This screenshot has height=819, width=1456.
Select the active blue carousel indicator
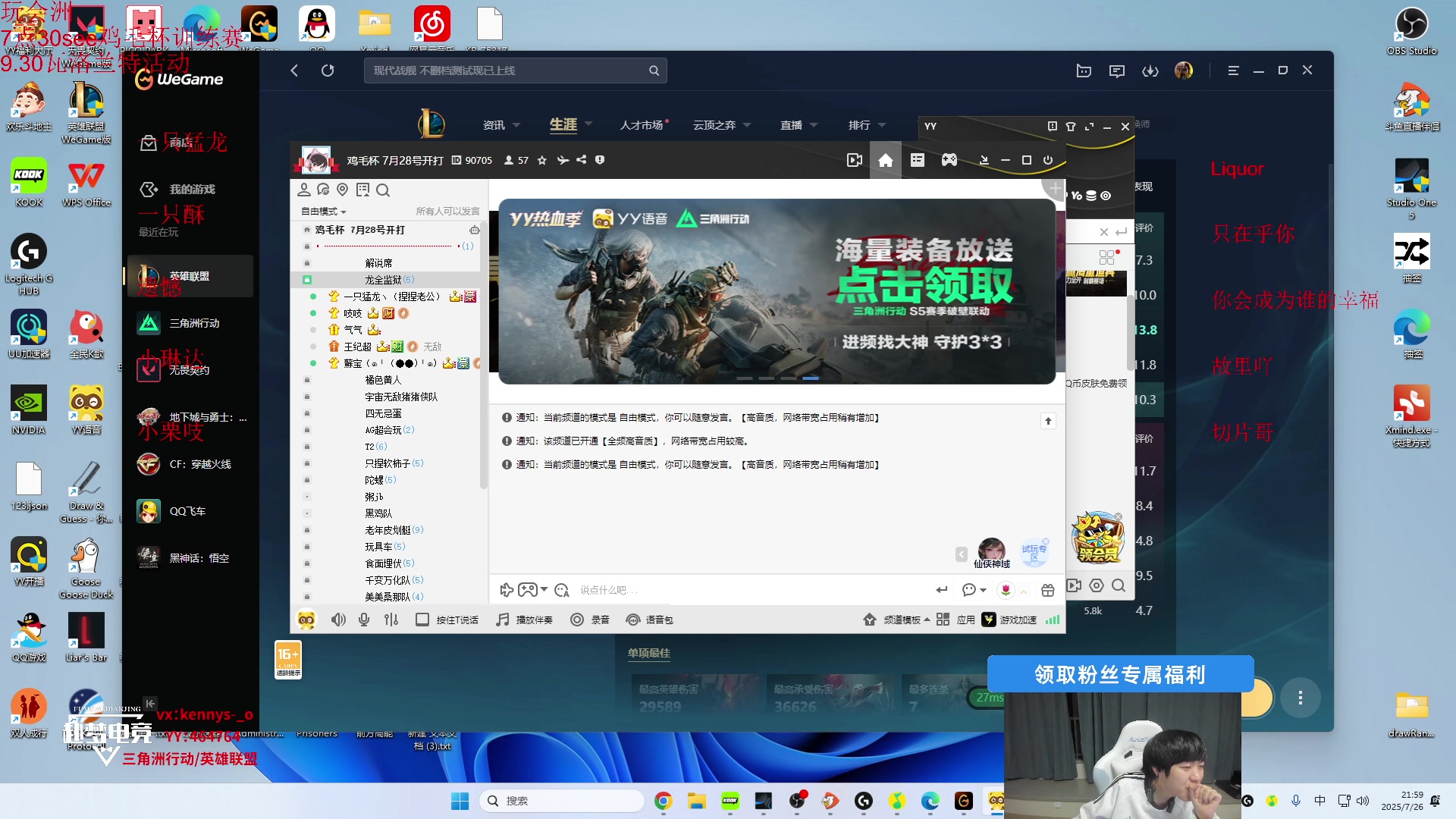pos(811,378)
